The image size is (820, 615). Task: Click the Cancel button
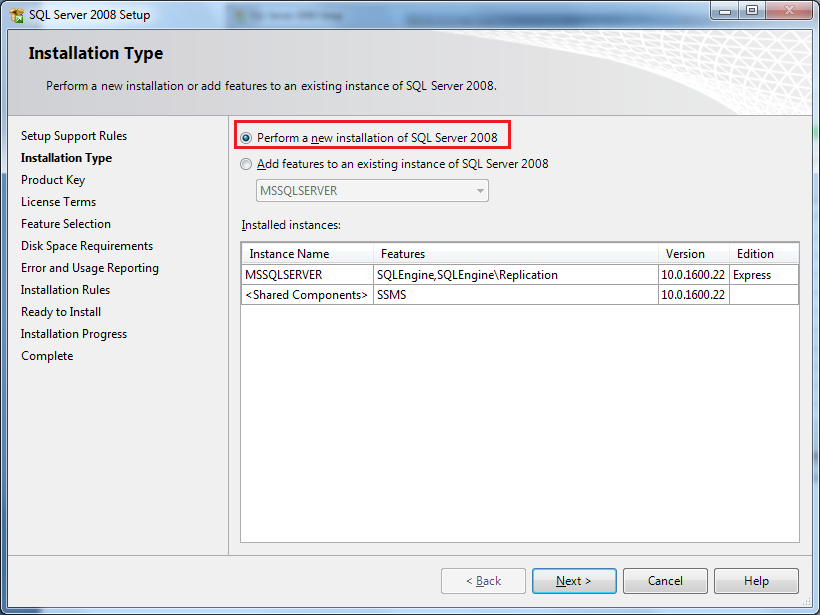tap(665, 581)
